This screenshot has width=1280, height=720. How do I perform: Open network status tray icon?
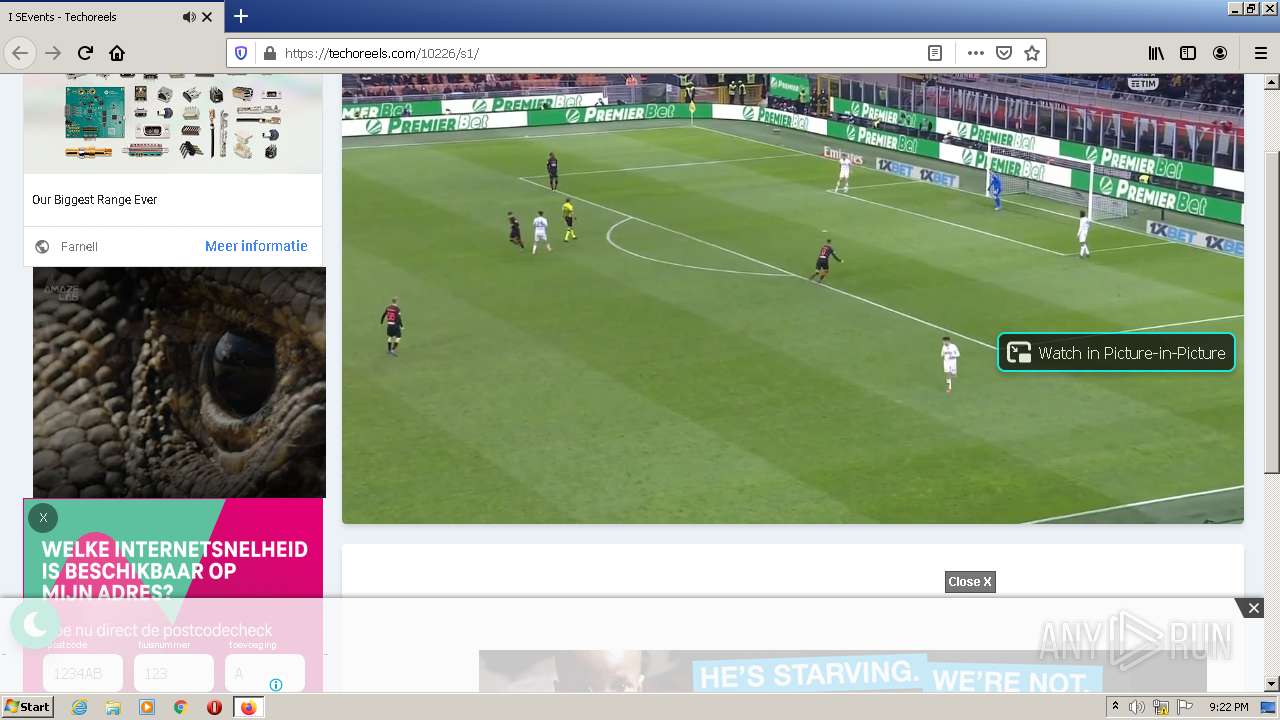click(1161, 707)
